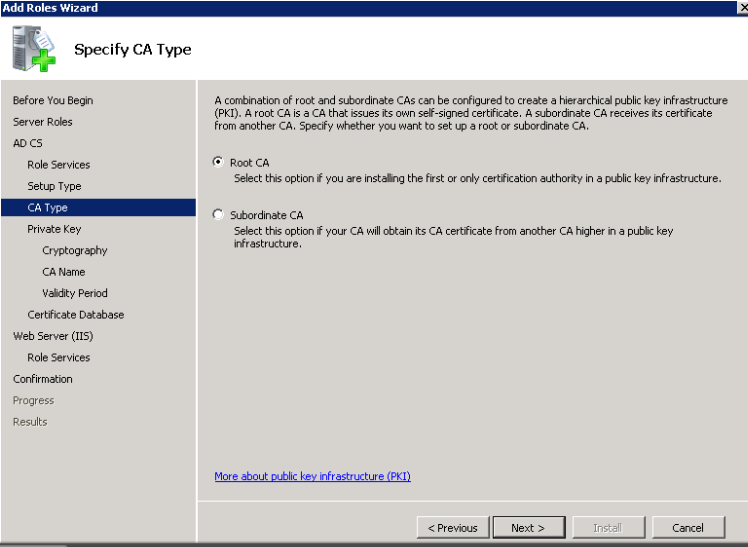Go to Before You Begin step

point(53,100)
